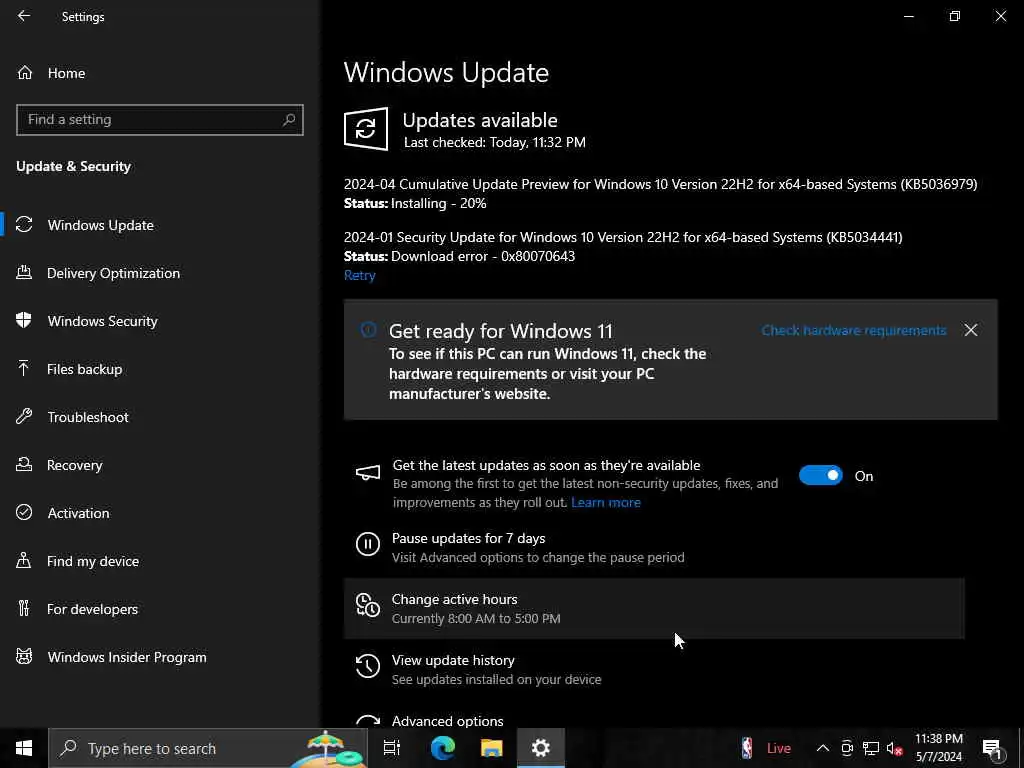This screenshot has height=768, width=1024.
Task: Open Recovery settings
Action: (74, 465)
